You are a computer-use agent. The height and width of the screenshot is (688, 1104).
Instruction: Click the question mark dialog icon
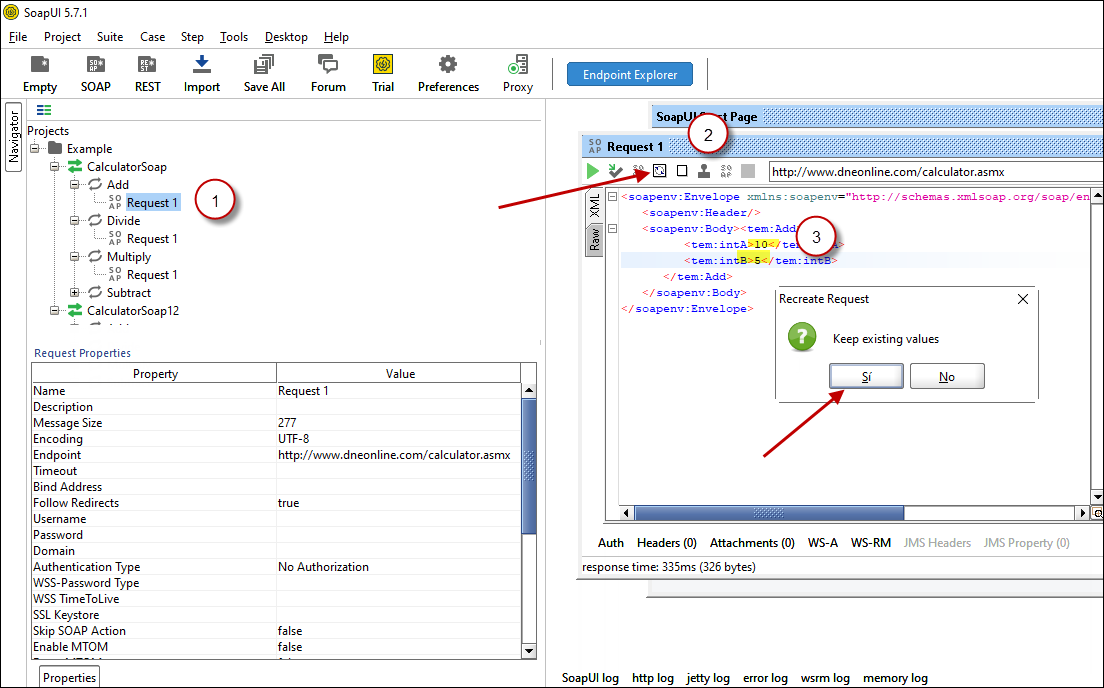pyautogui.click(x=802, y=337)
